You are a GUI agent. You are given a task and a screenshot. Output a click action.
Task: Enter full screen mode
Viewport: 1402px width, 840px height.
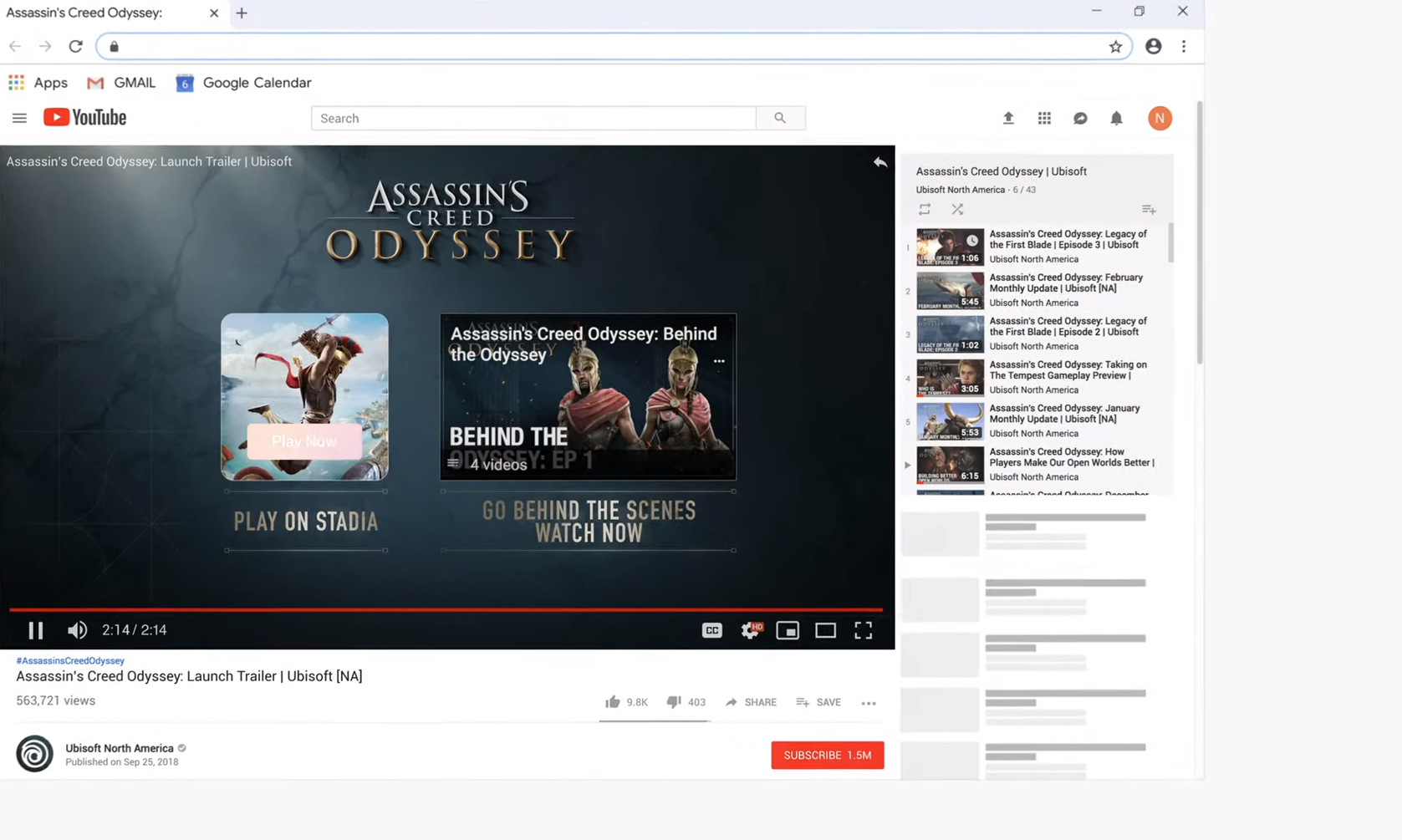point(863,630)
